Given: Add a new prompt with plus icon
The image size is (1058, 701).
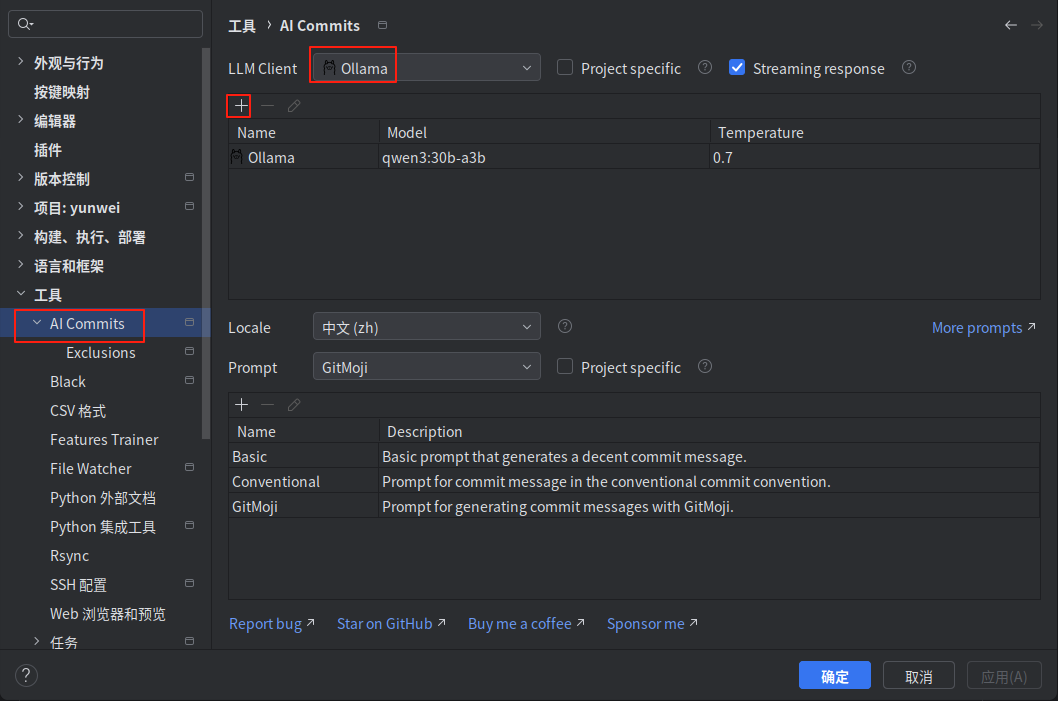Looking at the screenshot, I should [x=241, y=405].
